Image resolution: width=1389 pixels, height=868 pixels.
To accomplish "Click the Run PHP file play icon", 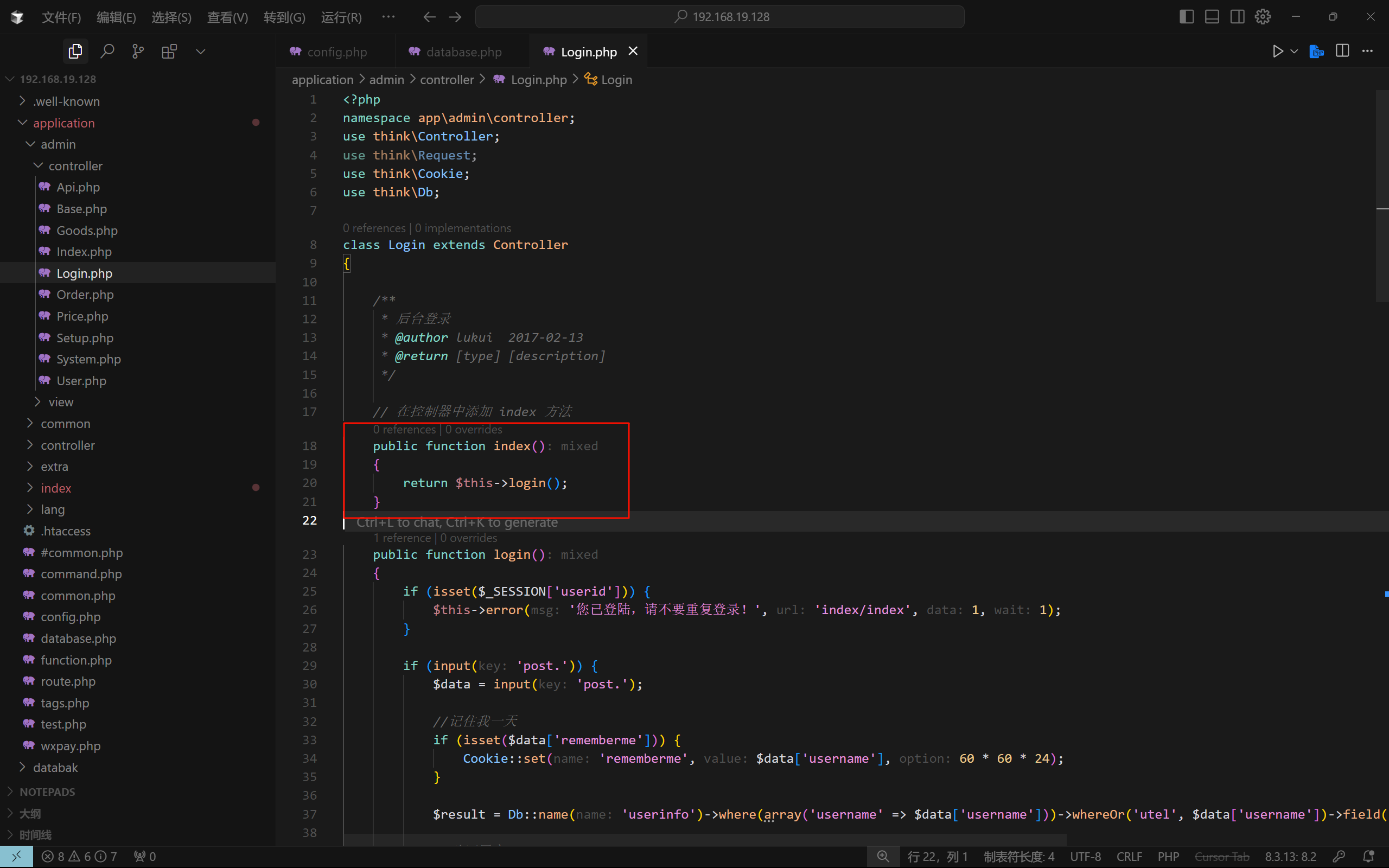I will (1278, 52).
